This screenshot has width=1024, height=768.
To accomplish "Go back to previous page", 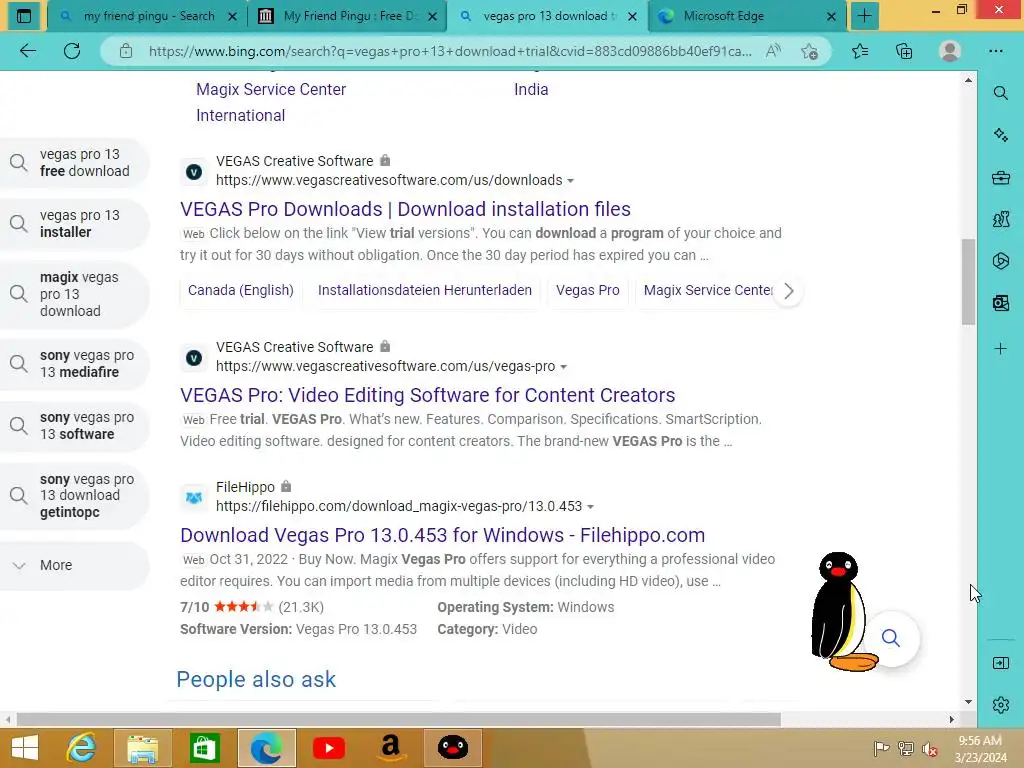I will coord(27,51).
